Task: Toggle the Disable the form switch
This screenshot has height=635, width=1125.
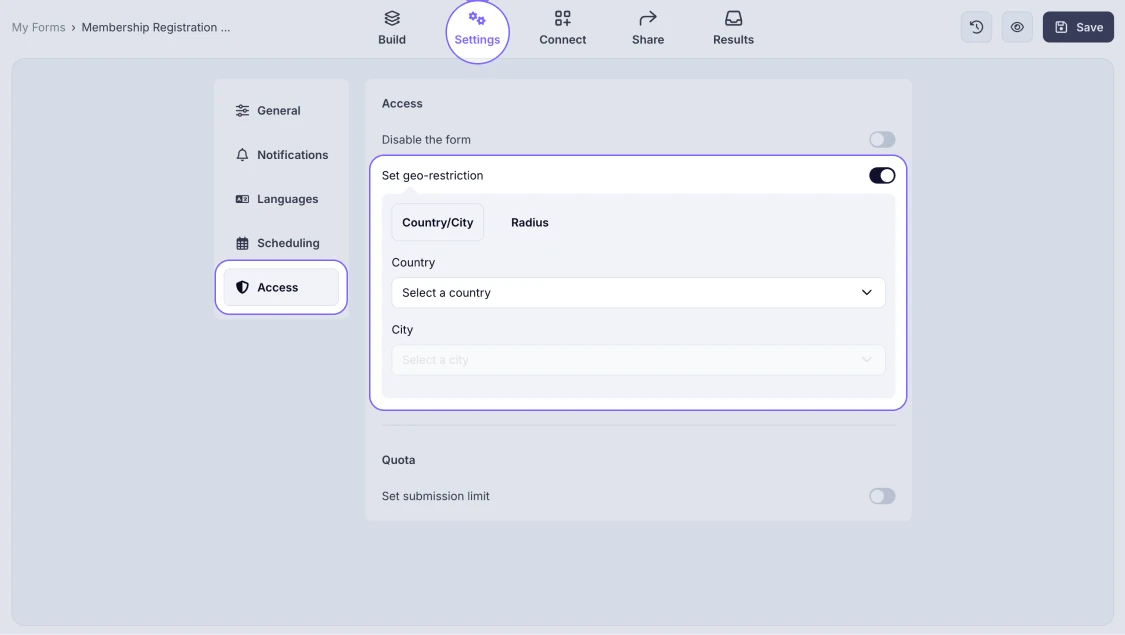Action: pos(881,140)
